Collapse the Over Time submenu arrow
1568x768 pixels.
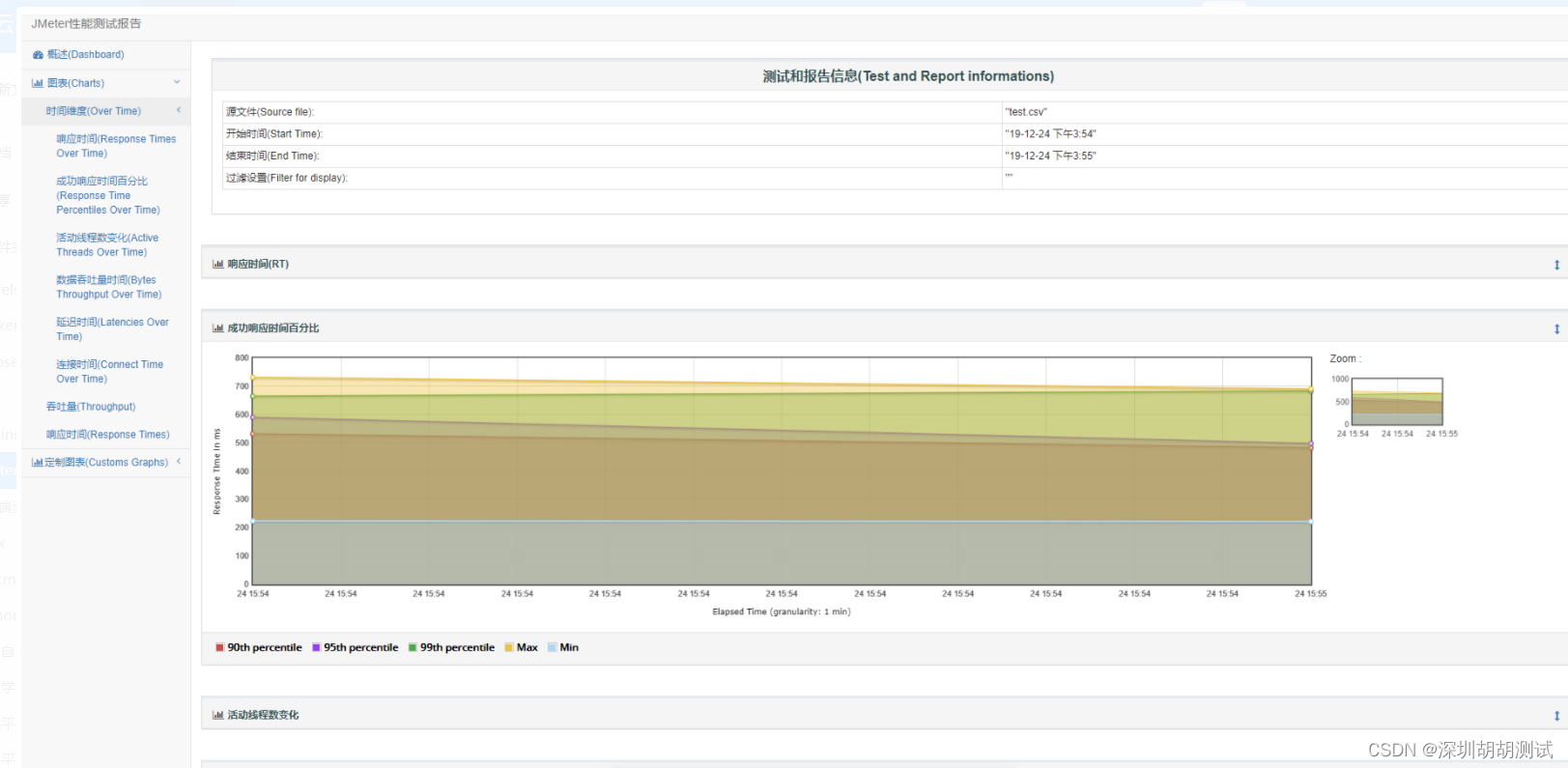[179, 110]
